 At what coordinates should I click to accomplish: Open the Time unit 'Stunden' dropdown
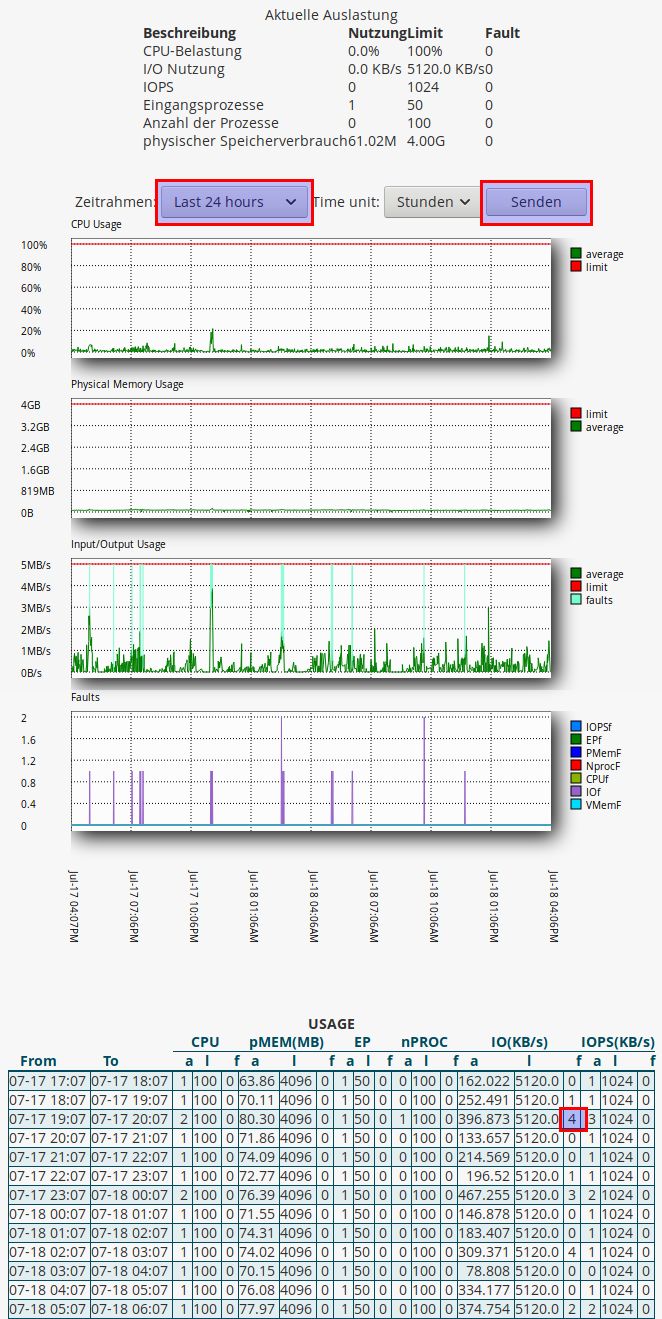tap(434, 202)
